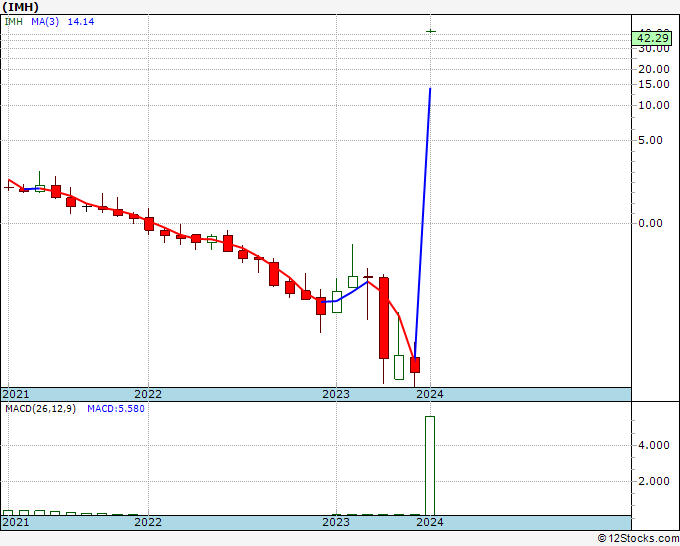This screenshot has width=680, height=546.
Task: Click the 2021 label on MACD panel axis
Action: (16, 522)
